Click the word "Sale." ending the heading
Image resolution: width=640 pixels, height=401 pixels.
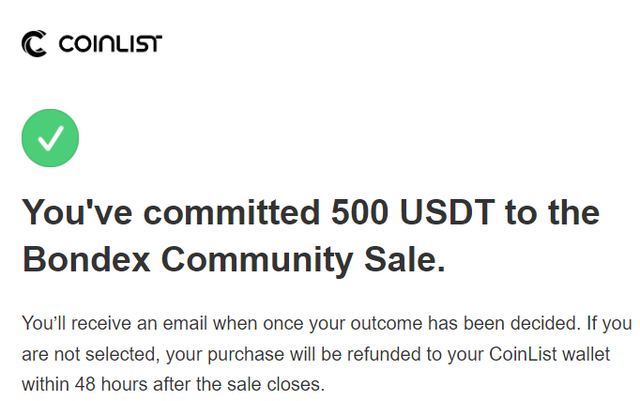(x=402, y=260)
